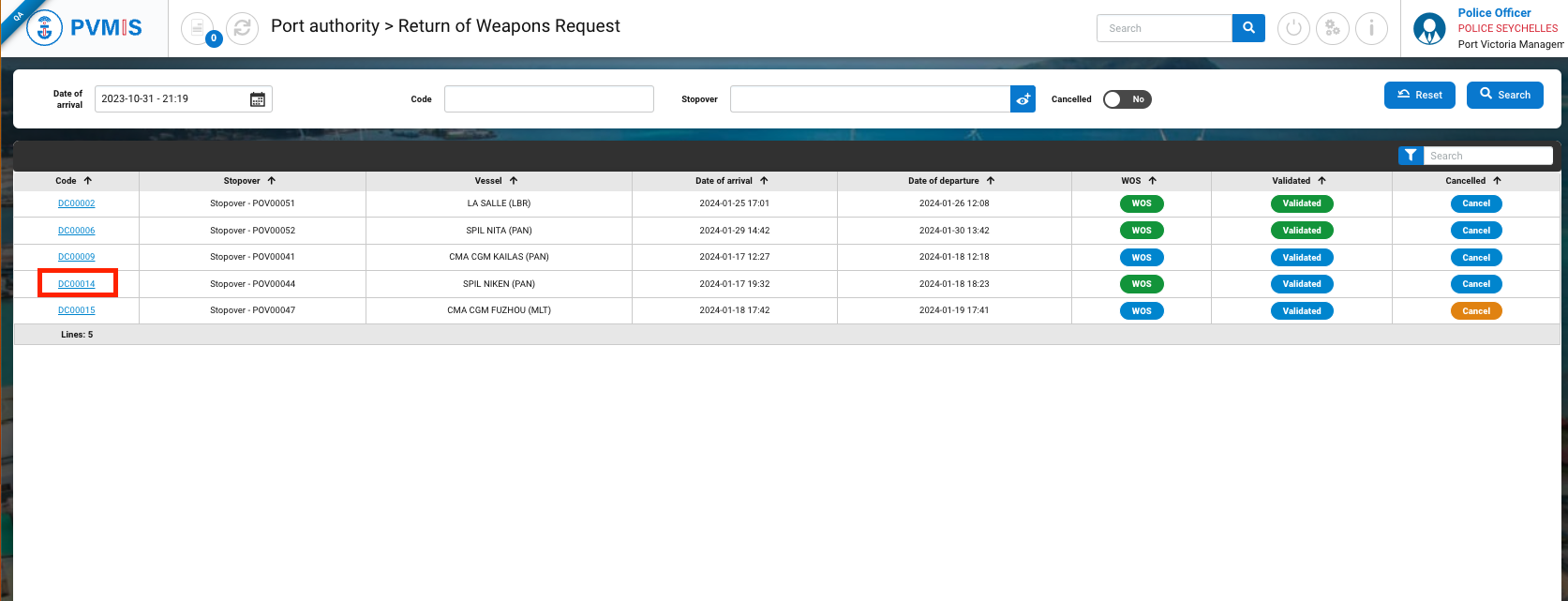Open the Police Officer profile avatar
1568x601 pixels.
click(x=1429, y=29)
